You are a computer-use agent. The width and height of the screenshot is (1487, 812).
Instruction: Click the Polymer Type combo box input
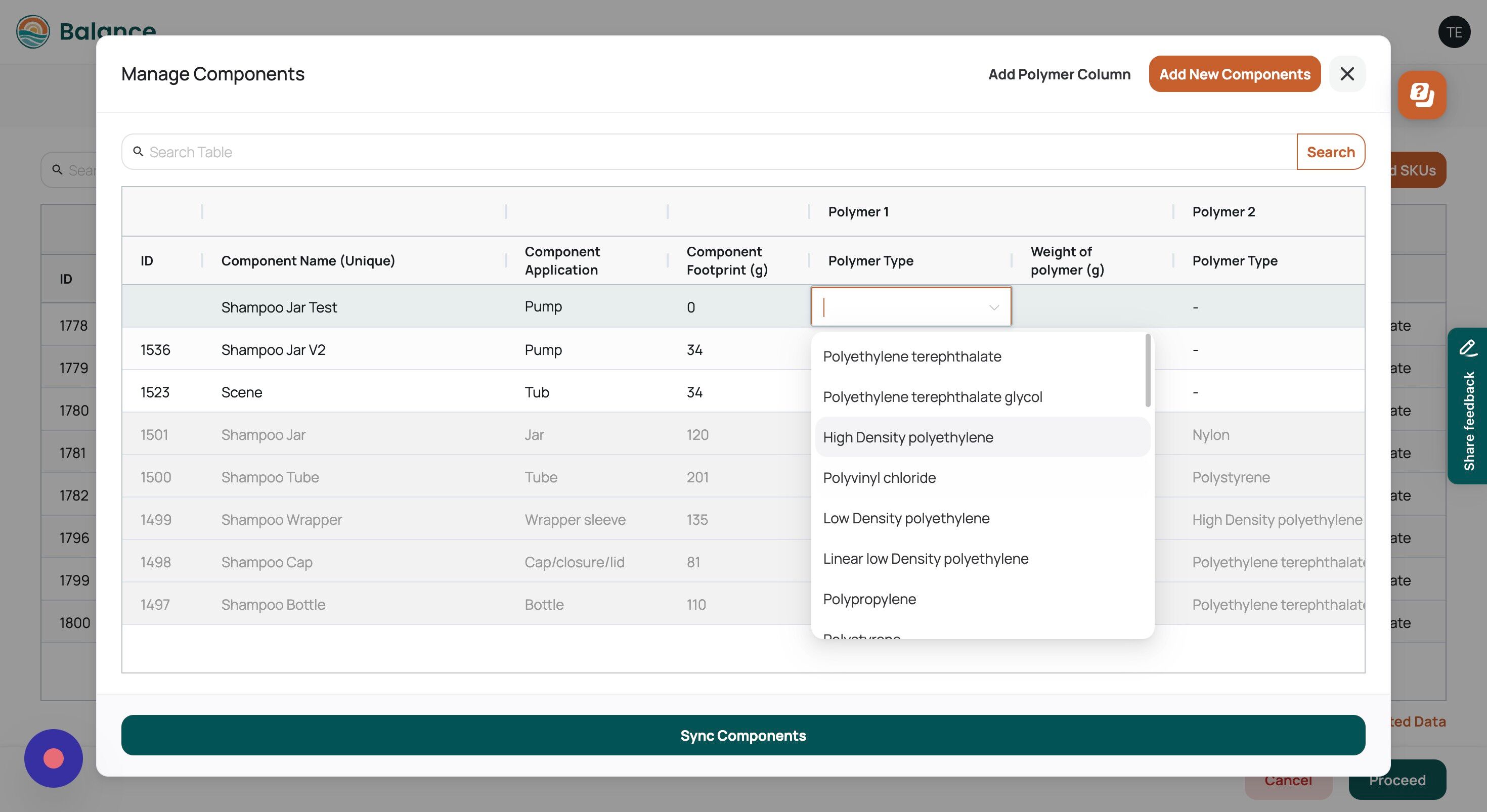911,306
